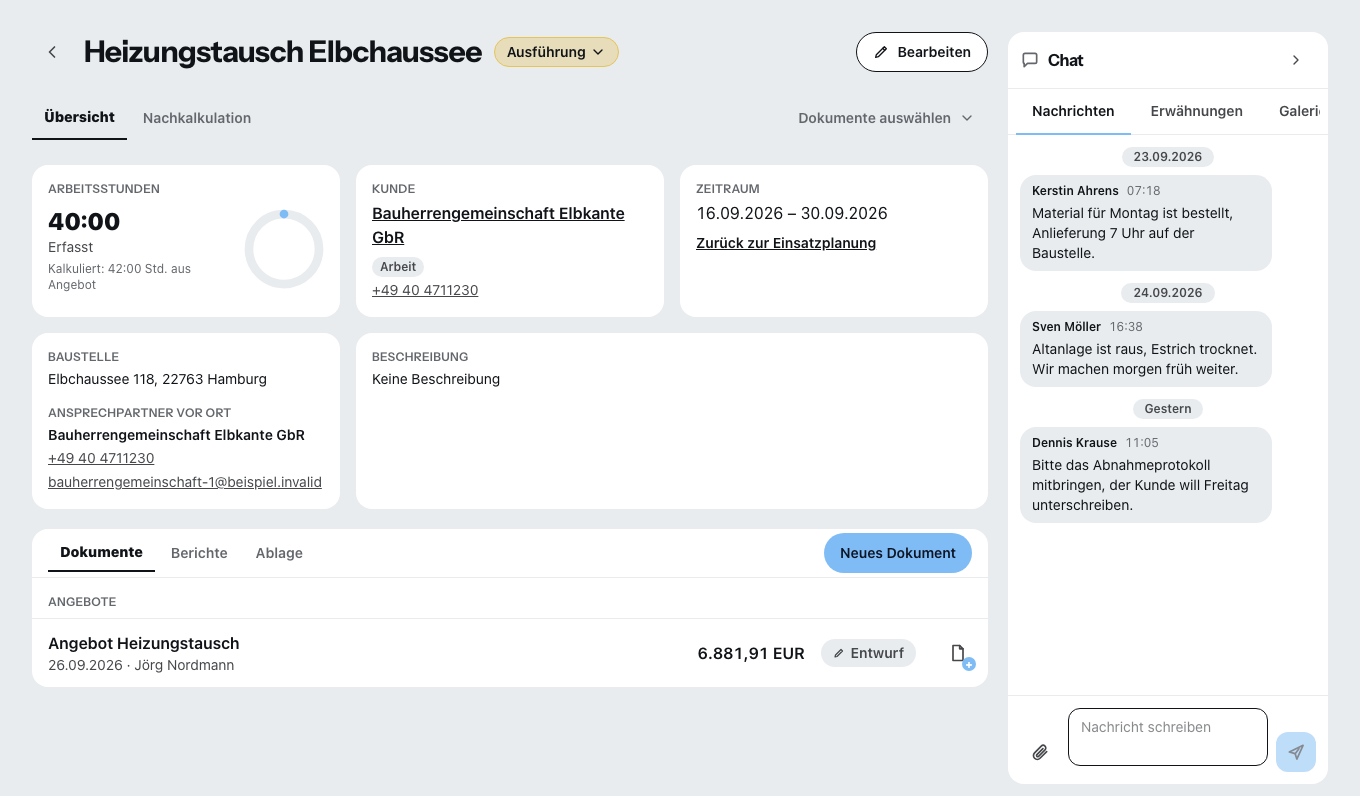The image size is (1360, 796).
Task: Open the Angebot Heizungstausch document row
Action: 510,653
